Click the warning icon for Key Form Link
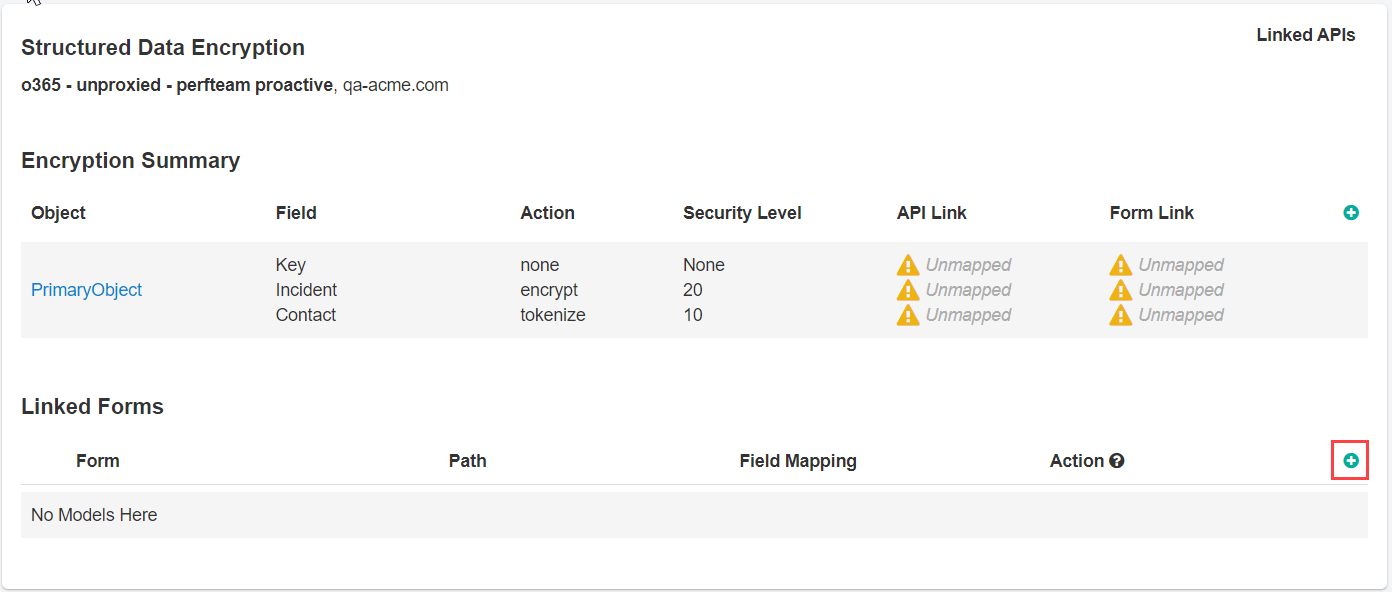 [1121, 265]
